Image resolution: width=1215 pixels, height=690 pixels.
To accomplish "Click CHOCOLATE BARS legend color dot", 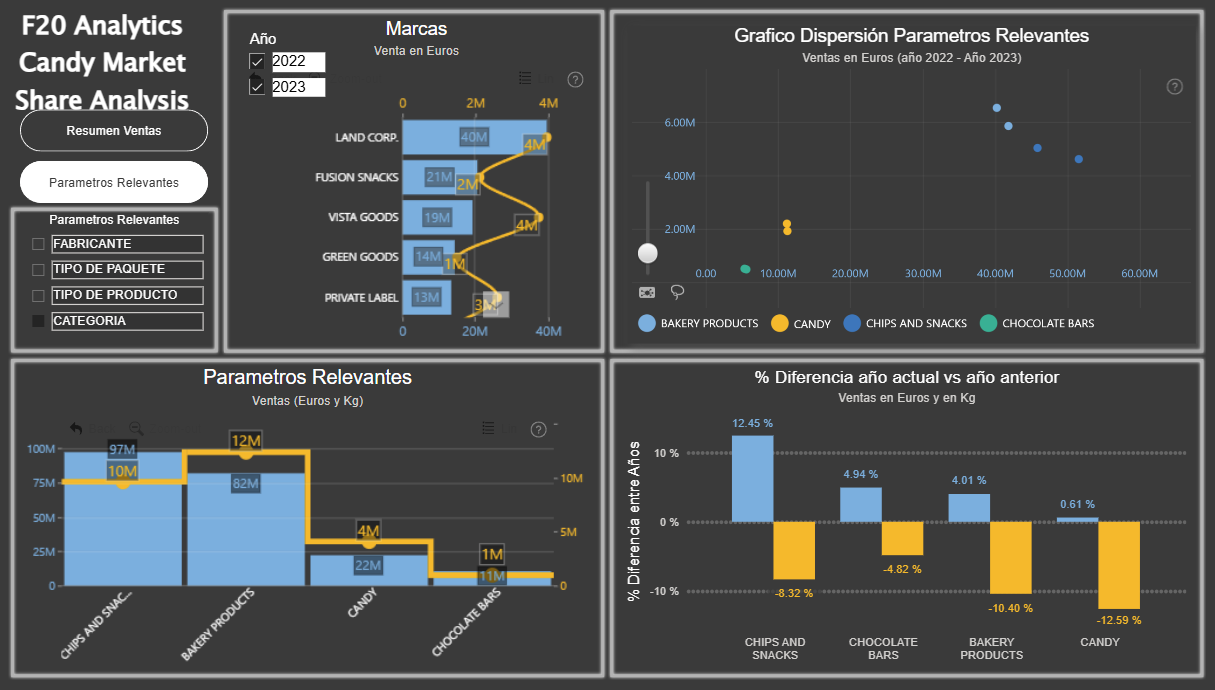I will (x=988, y=323).
